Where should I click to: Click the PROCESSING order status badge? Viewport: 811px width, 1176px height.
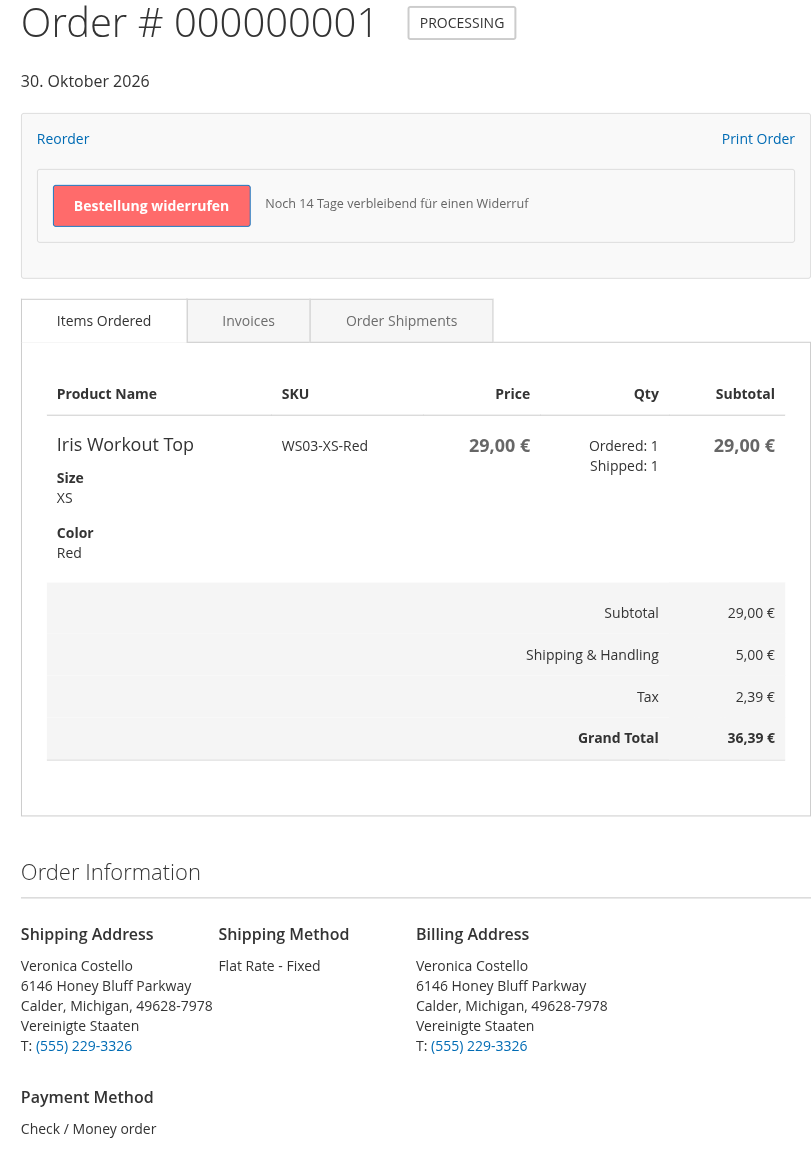click(x=462, y=23)
